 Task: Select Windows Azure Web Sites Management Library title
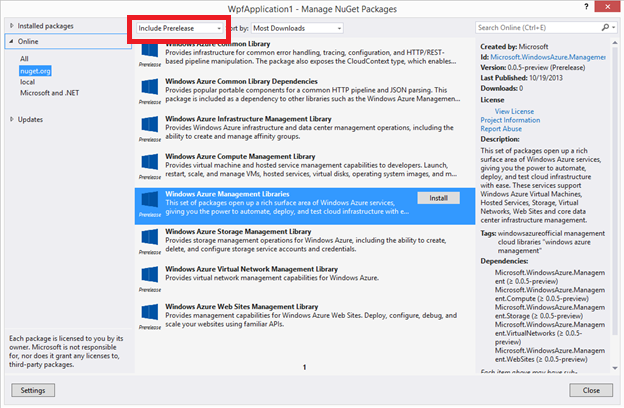tap(242, 306)
